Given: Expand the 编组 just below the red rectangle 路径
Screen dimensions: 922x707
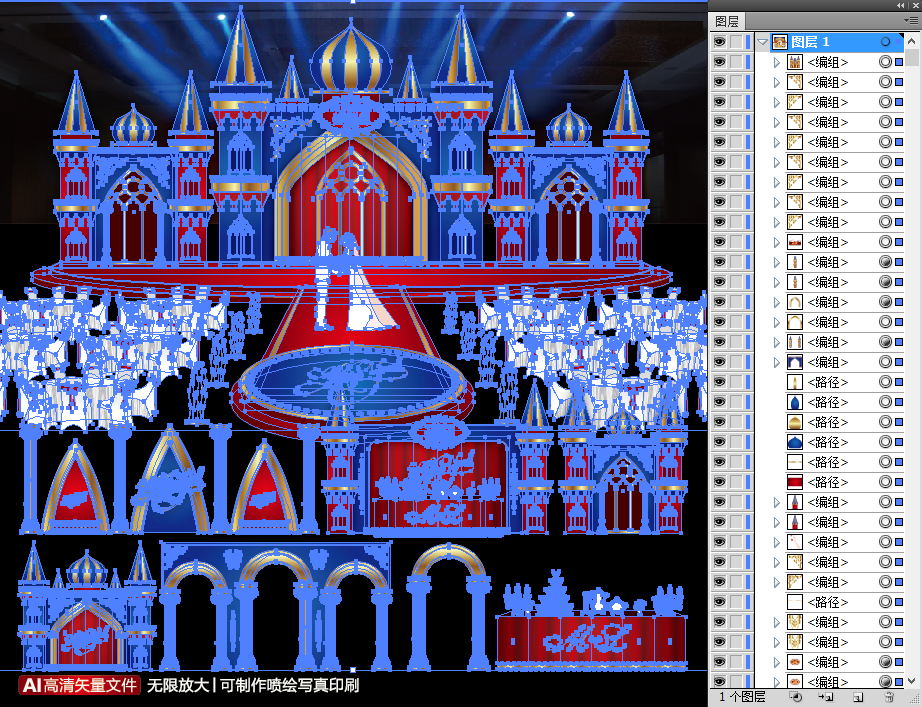Looking at the screenshot, I should tap(777, 502).
